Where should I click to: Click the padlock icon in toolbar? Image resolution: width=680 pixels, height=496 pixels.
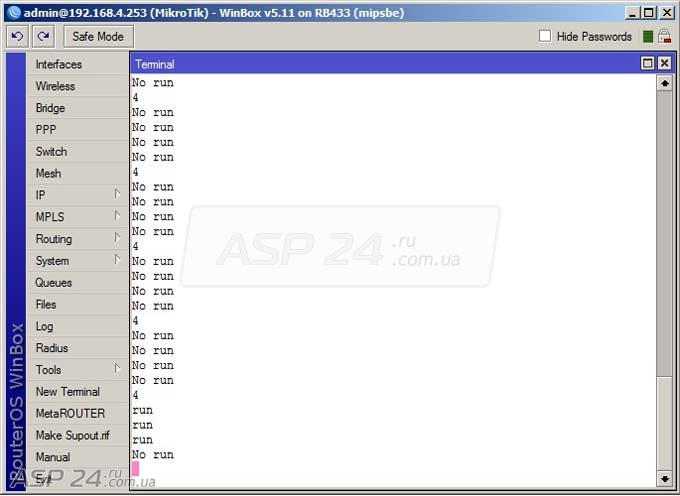point(664,36)
